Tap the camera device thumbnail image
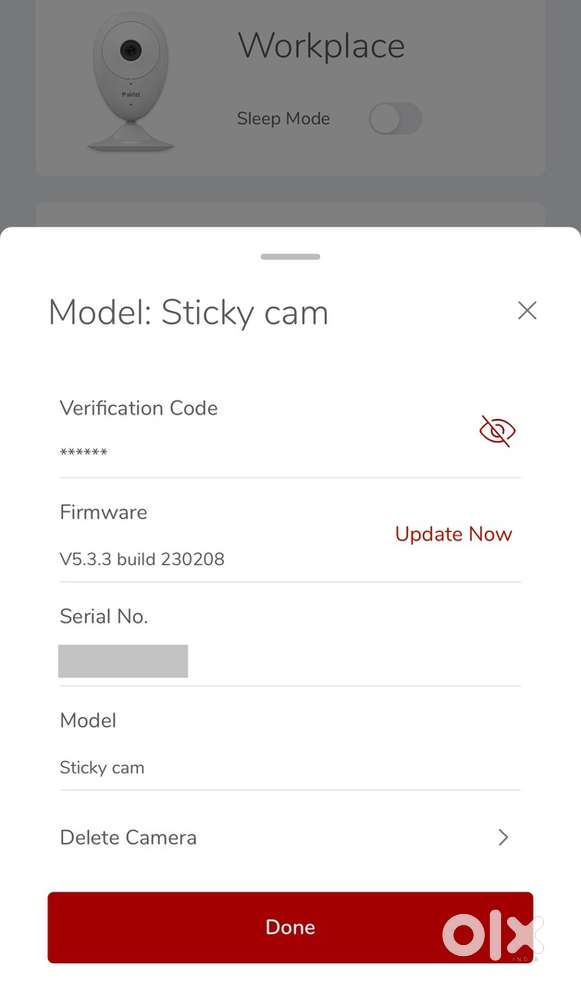This screenshot has width=581, height=999. (130, 80)
